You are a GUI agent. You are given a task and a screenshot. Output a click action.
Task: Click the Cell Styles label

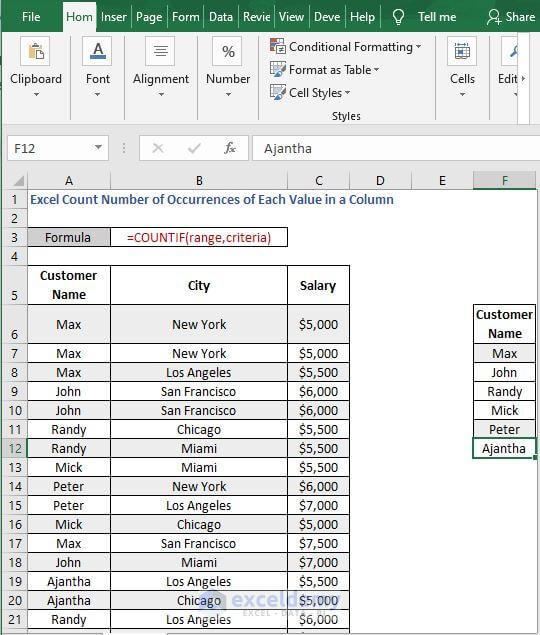(316, 93)
